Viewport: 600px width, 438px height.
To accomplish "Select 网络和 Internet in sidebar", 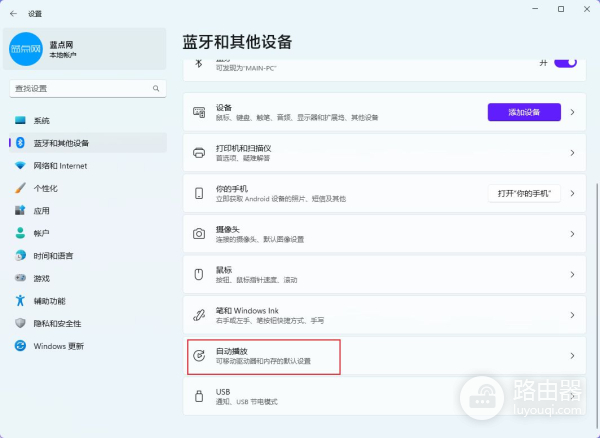I will pyautogui.click(x=88, y=166).
